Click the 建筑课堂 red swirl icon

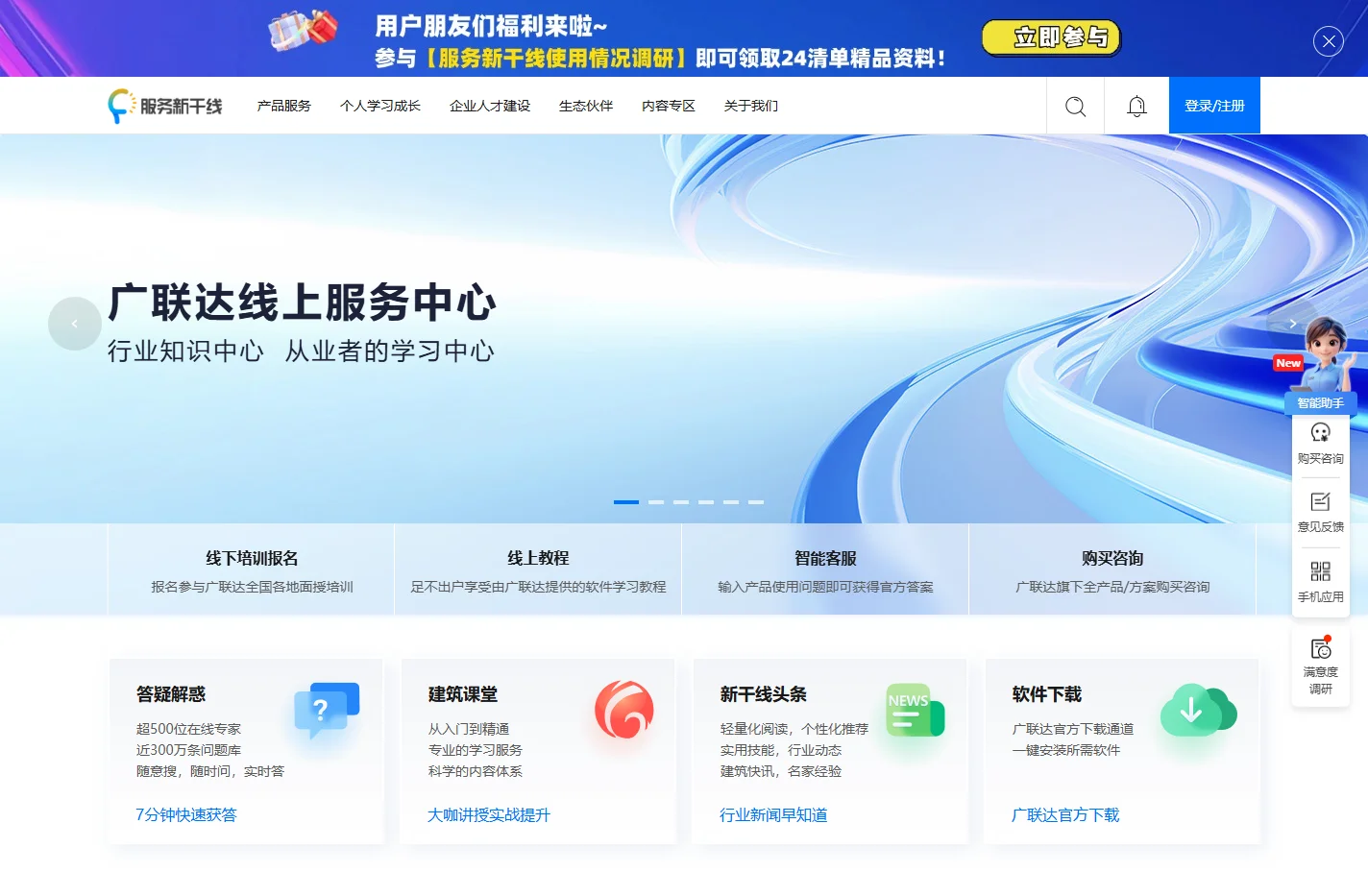coord(623,710)
